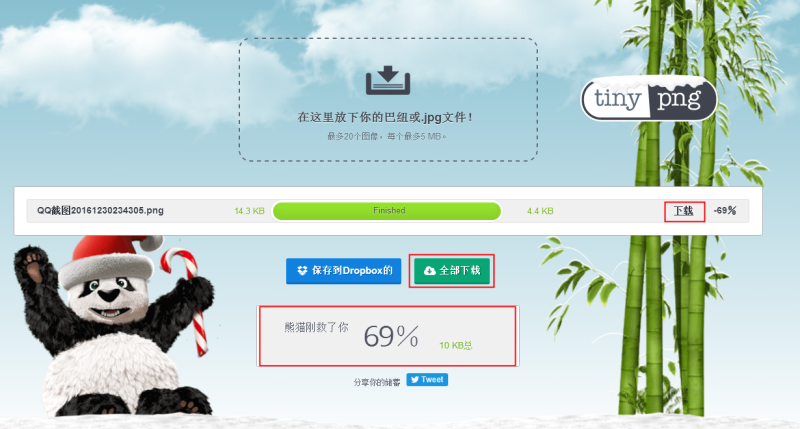The height and width of the screenshot is (429, 800).
Task: Click the -69% reduction label in file row
Action: pos(724,210)
